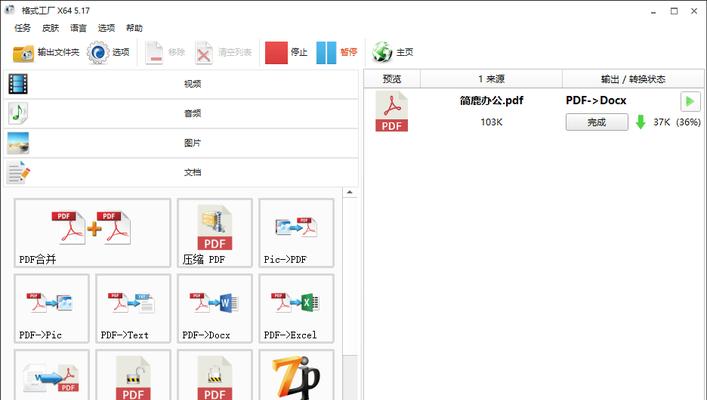The height and width of the screenshot is (400, 707).
Task: Click the PDF preview thumbnail of the task
Action: 391,111
